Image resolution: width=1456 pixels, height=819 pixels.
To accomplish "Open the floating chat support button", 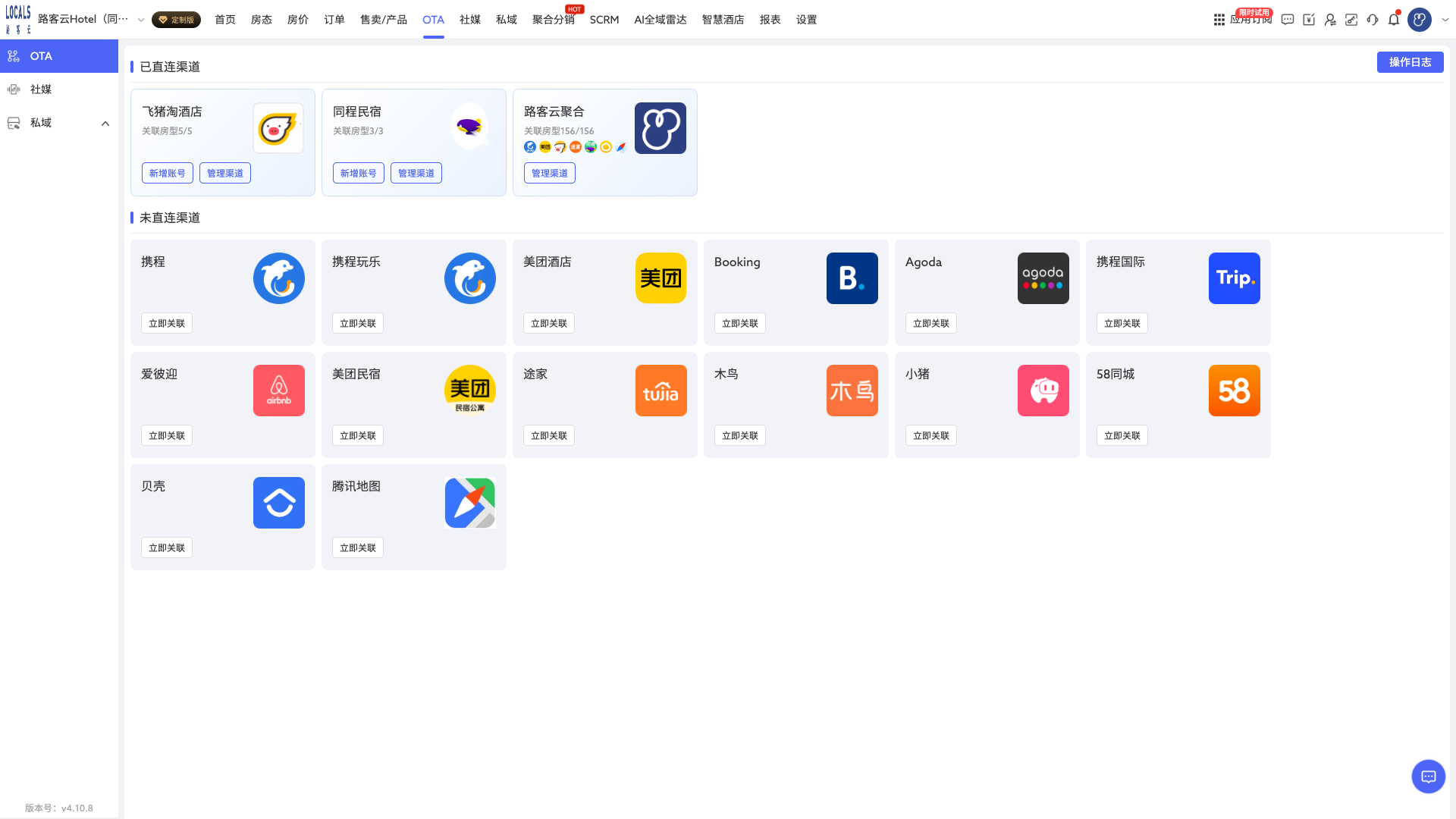I will pyautogui.click(x=1429, y=777).
